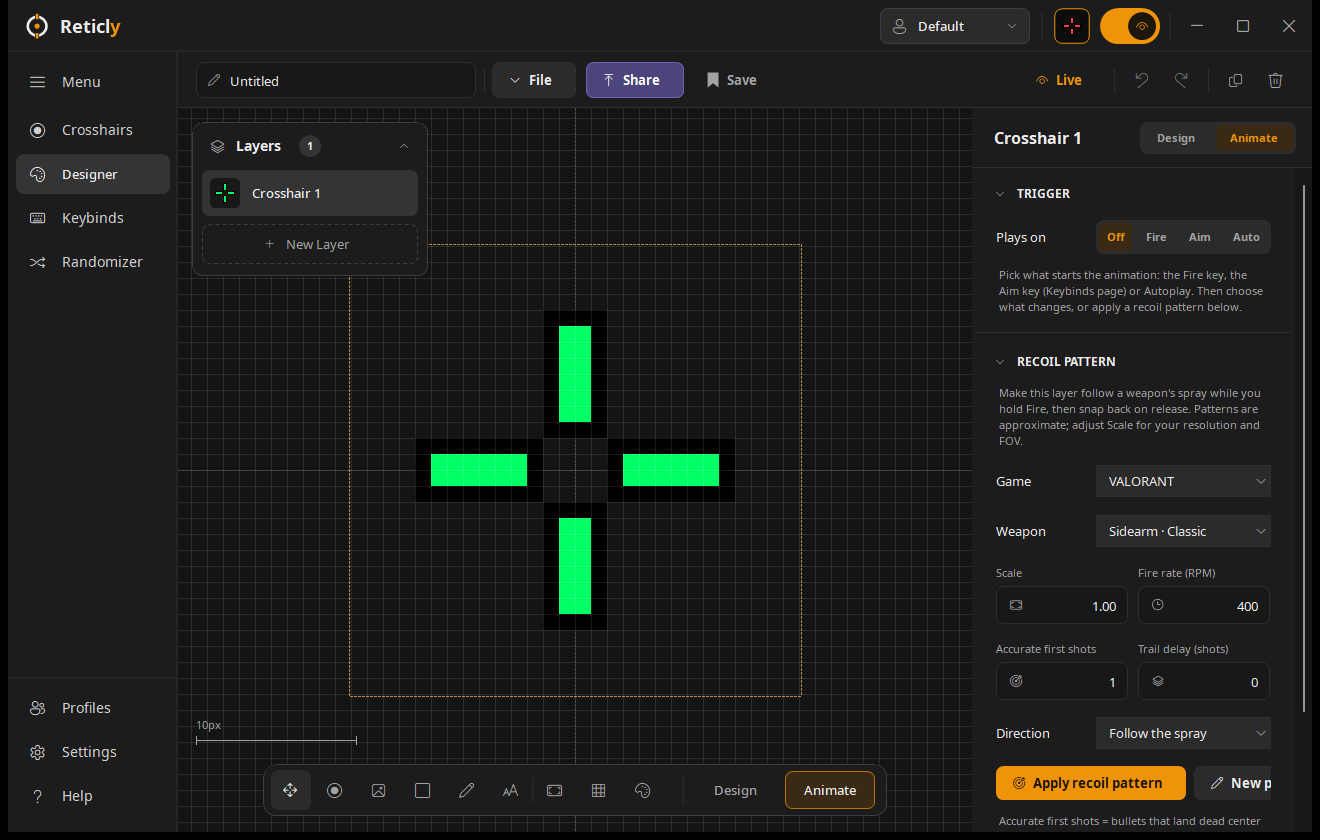This screenshot has width=1320, height=840.
Task: Open the Direction dropdown Follow the spray
Action: tap(1183, 733)
